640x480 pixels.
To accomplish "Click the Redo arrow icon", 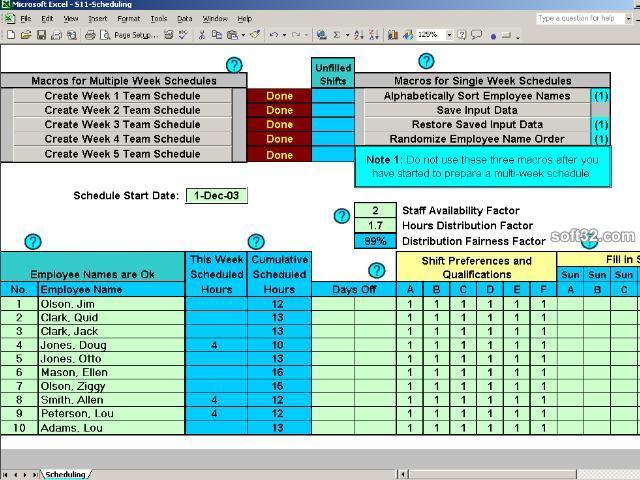I will tap(296, 36).
